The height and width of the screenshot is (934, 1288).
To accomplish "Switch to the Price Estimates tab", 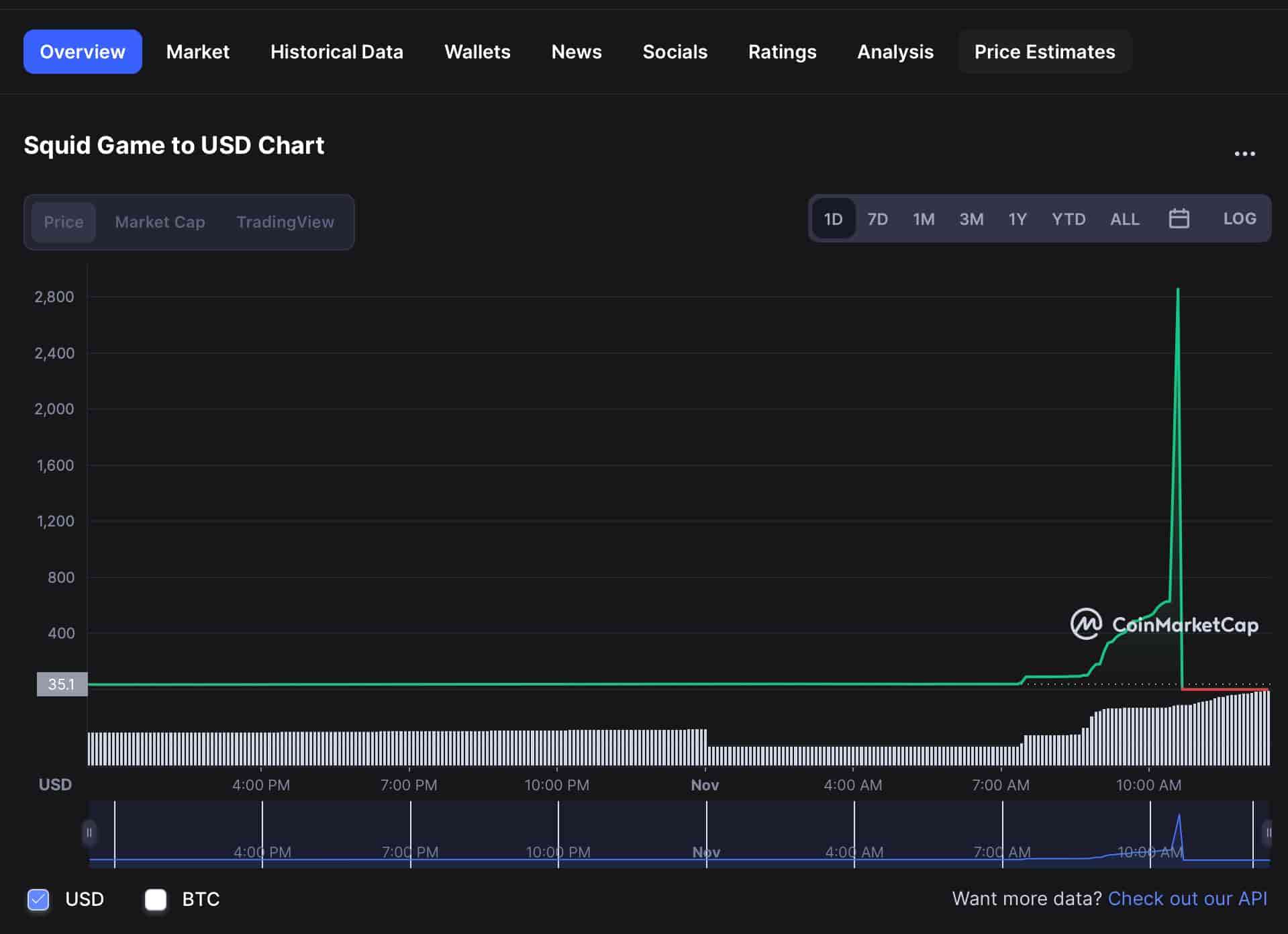I will [1044, 51].
